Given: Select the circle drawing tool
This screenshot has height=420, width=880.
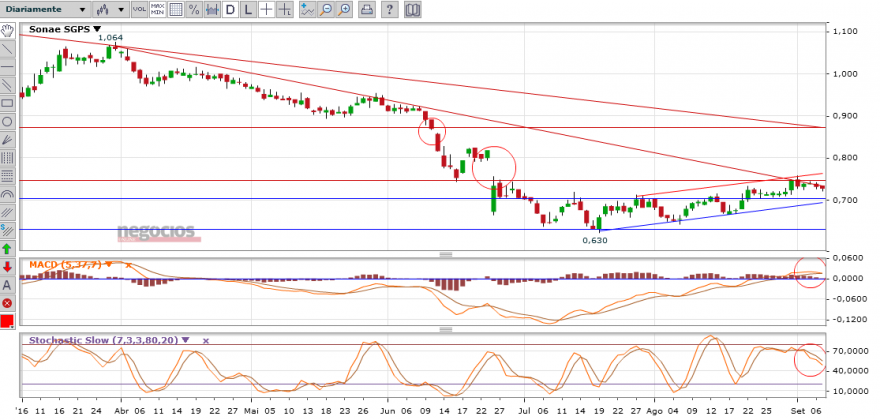Looking at the screenshot, I should click(x=7, y=121).
